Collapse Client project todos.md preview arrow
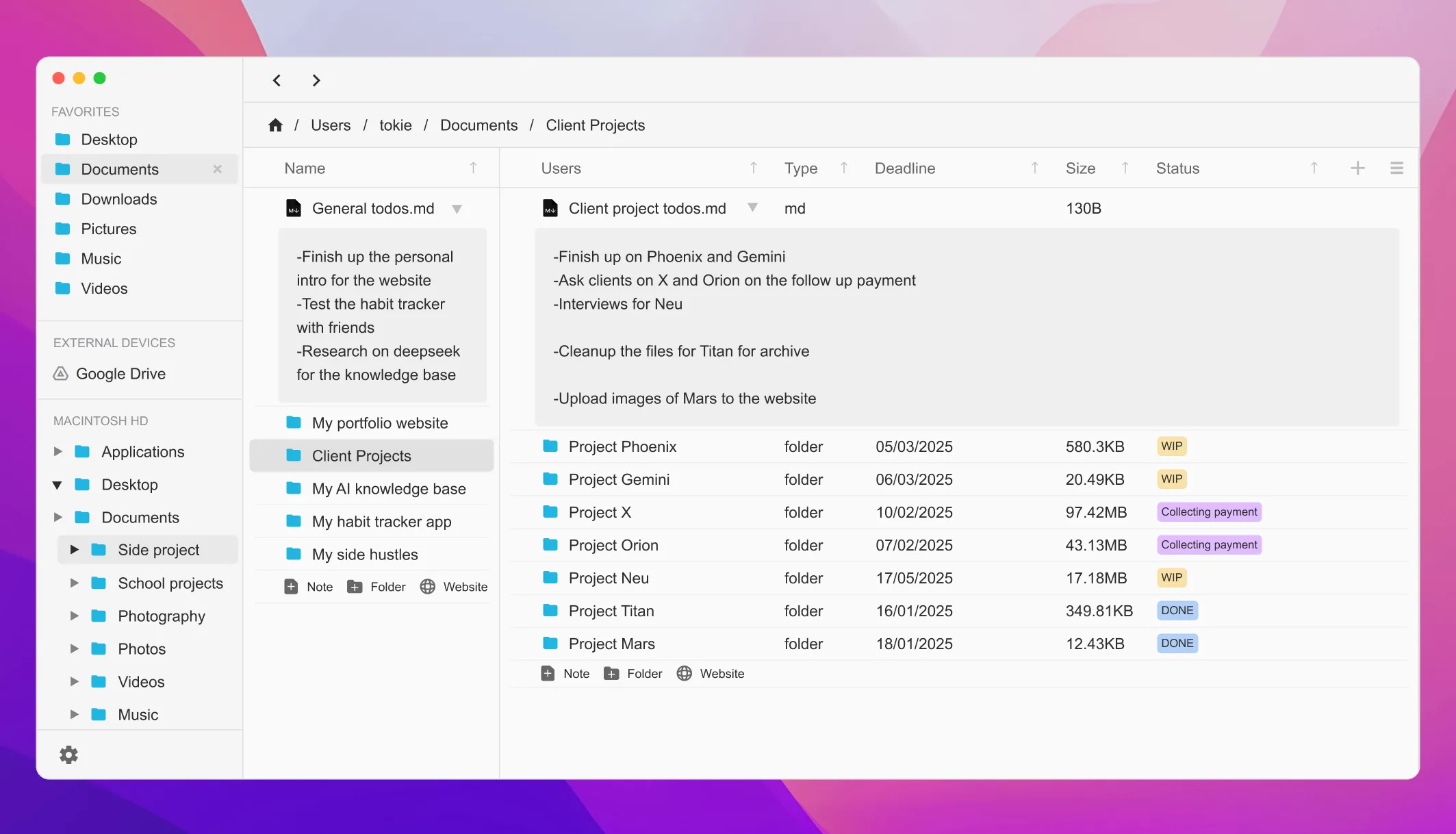Viewport: 1456px width, 834px height. (752, 207)
